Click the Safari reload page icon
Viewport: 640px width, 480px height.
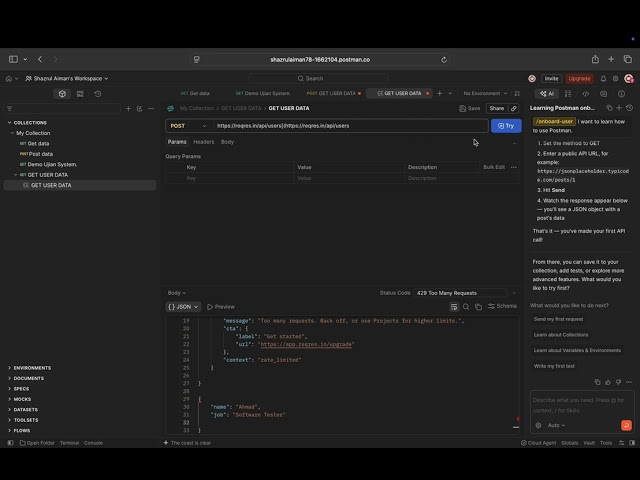[444, 60]
